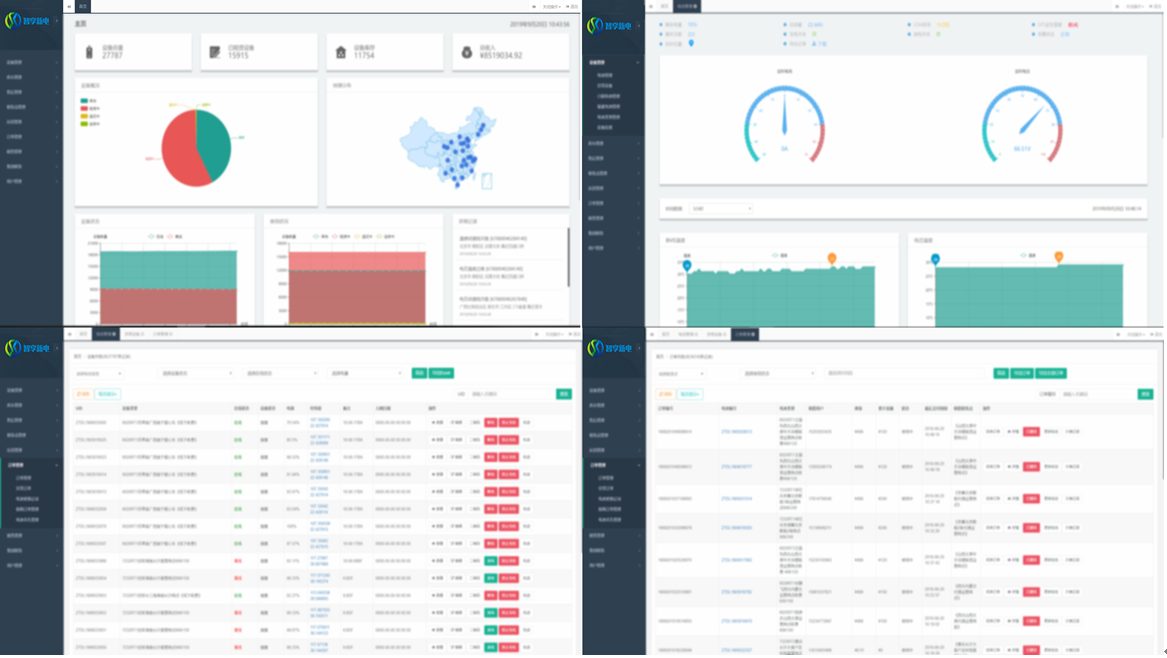This screenshot has width=1167, height=658.
Task: Click the red button in the first device list row
Action: pyautogui.click(x=491, y=423)
